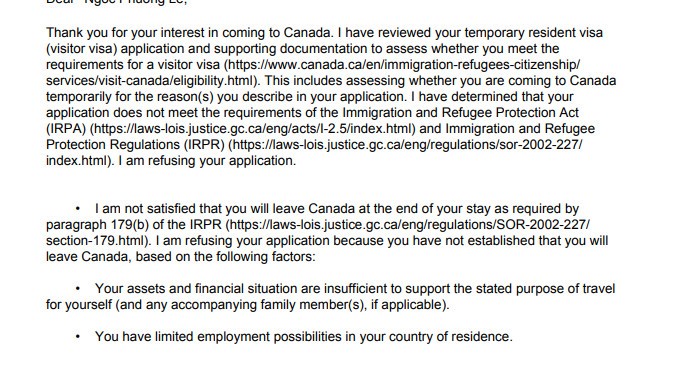Click the services/visit-canada/eligibility.html link text
Screen dimensions: 690x382
click(150, 81)
